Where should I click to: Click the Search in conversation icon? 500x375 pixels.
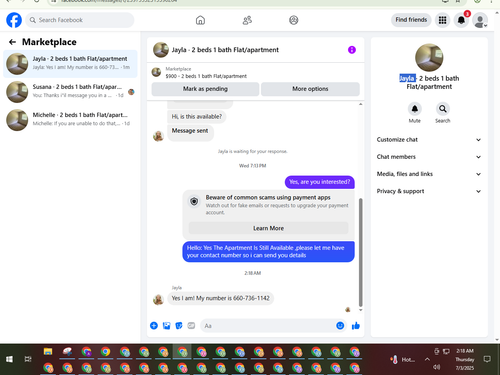tap(443, 109)
